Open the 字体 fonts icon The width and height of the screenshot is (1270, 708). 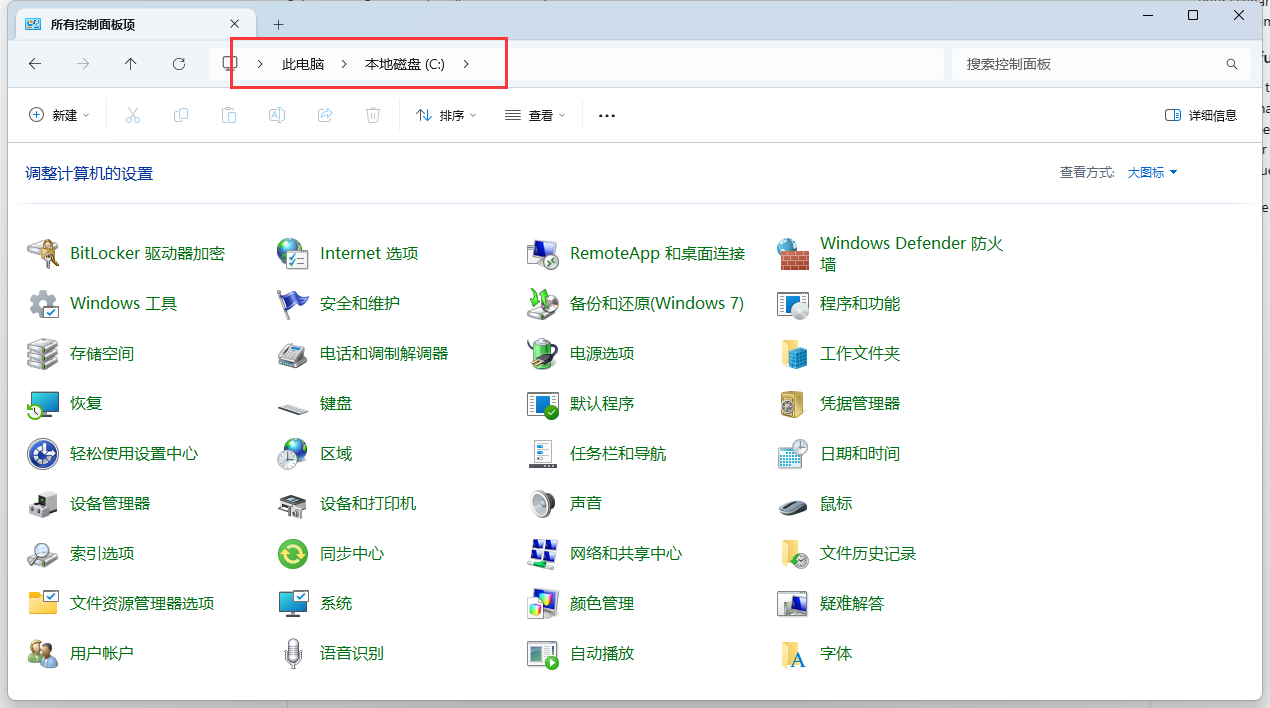pyautogui.click(x=793, y=654)
